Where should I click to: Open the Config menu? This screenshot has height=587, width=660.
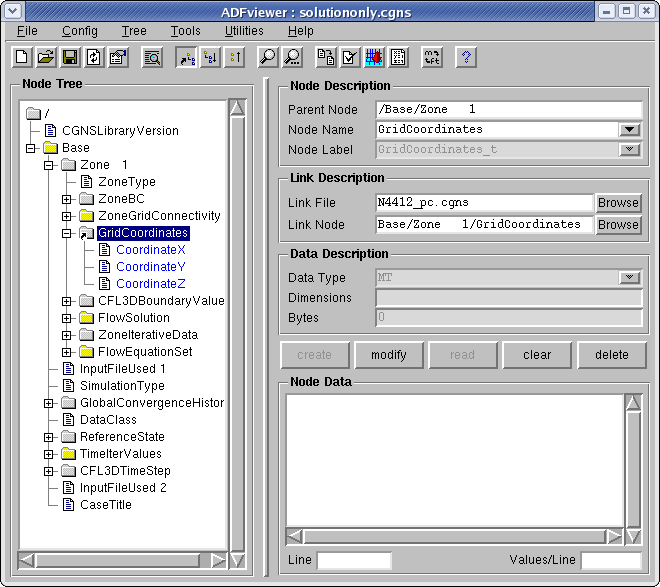pos(80,31)
